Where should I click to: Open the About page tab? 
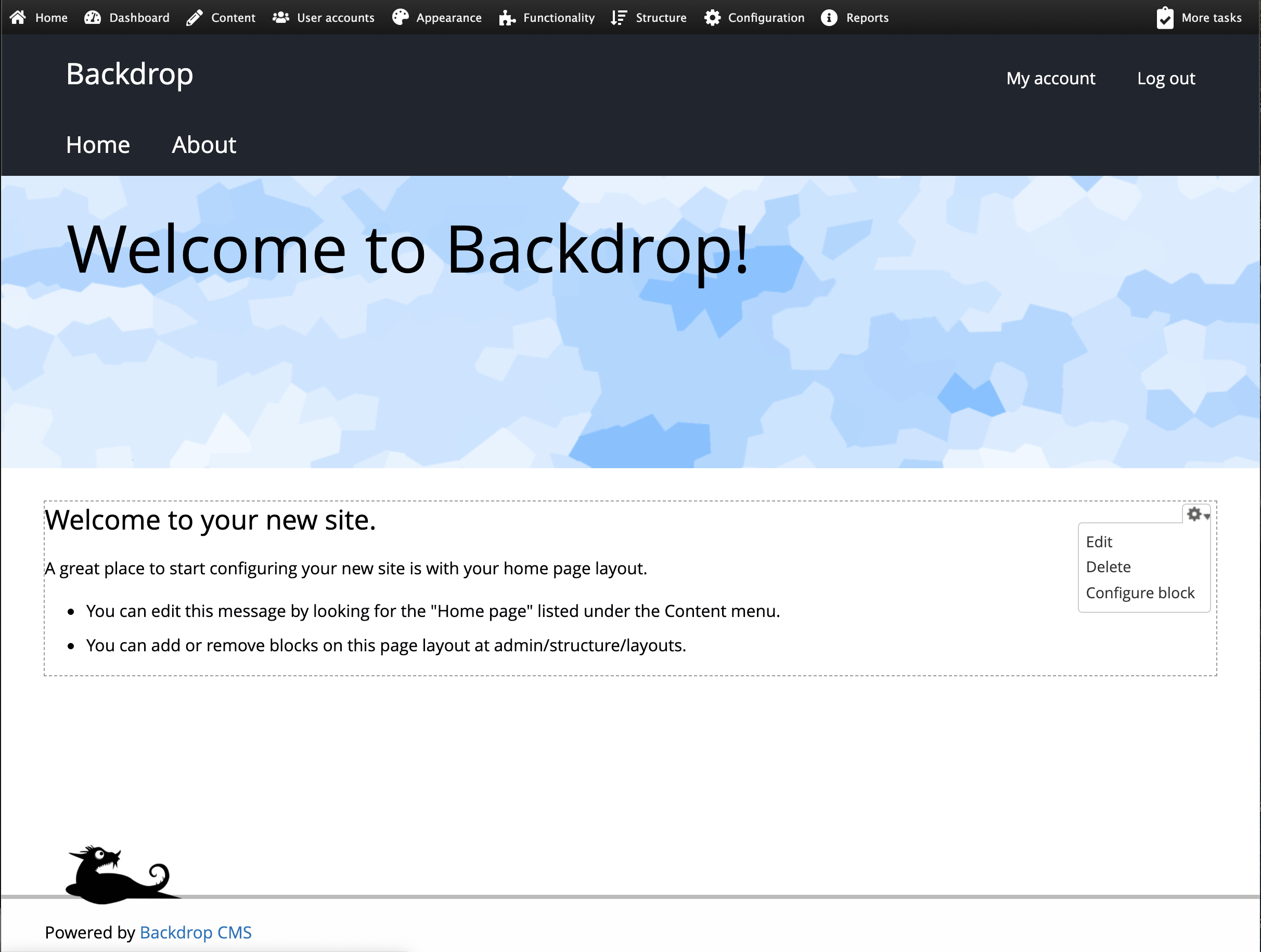(x=203, y=145)
